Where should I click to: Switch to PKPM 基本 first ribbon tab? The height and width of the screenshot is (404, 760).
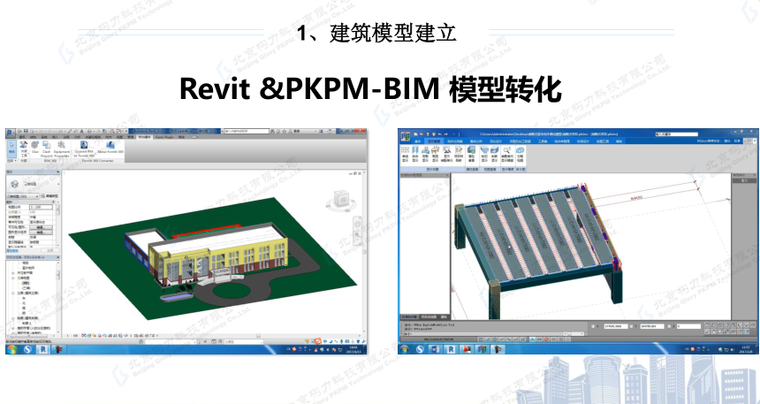point(417,141)
